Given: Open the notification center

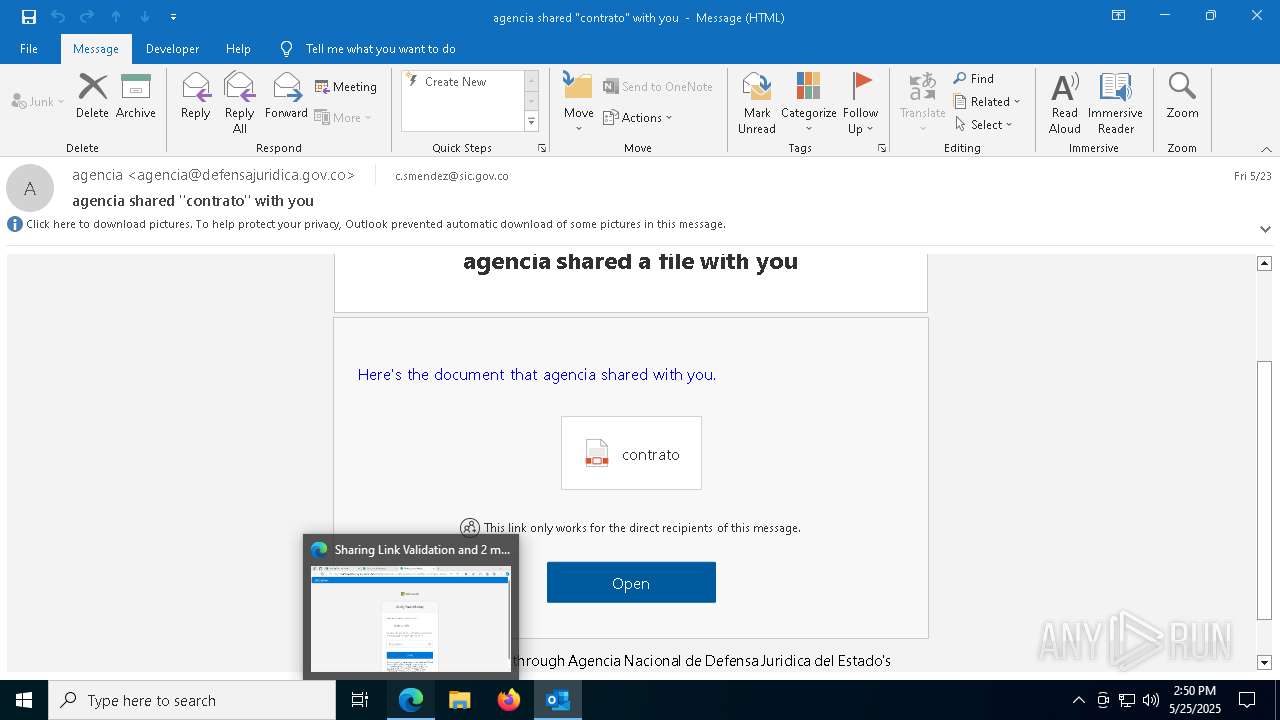Looking at the screenshot, I should tap(1247, 700).
